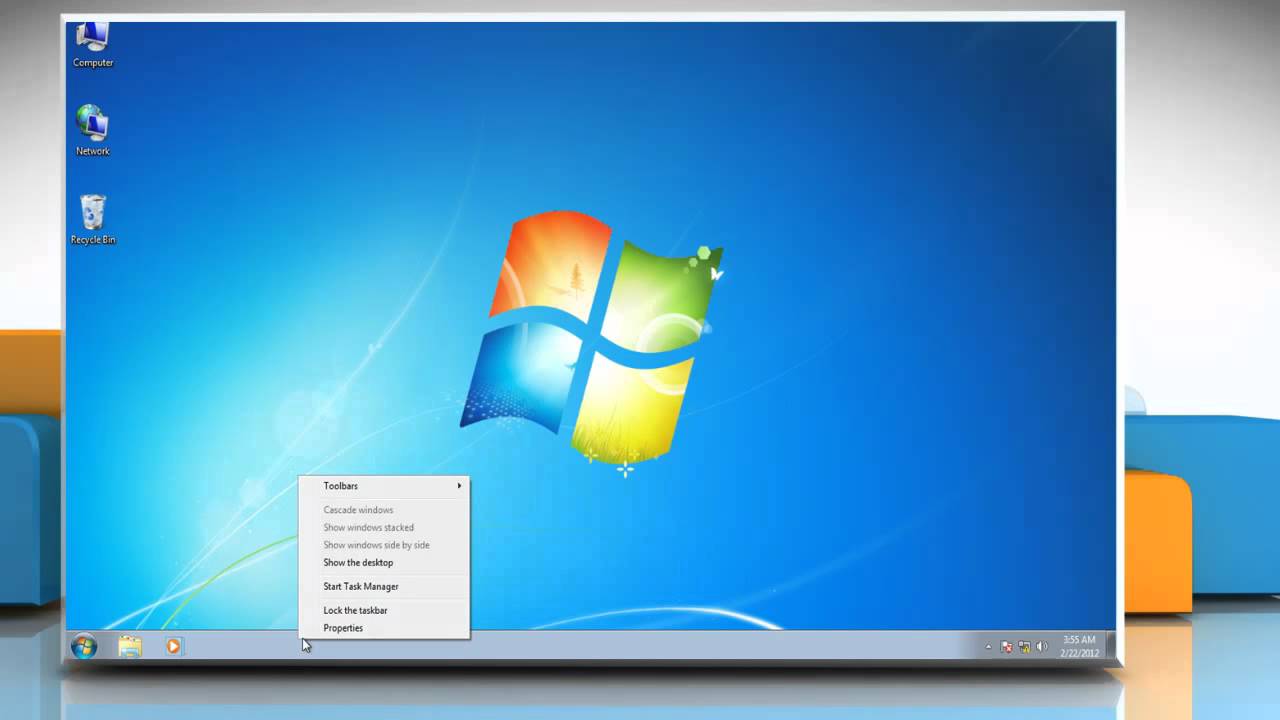Click disabled Show windows side by side
Image resolution: width=1280 pixels, height=720 pixels.
385,545
